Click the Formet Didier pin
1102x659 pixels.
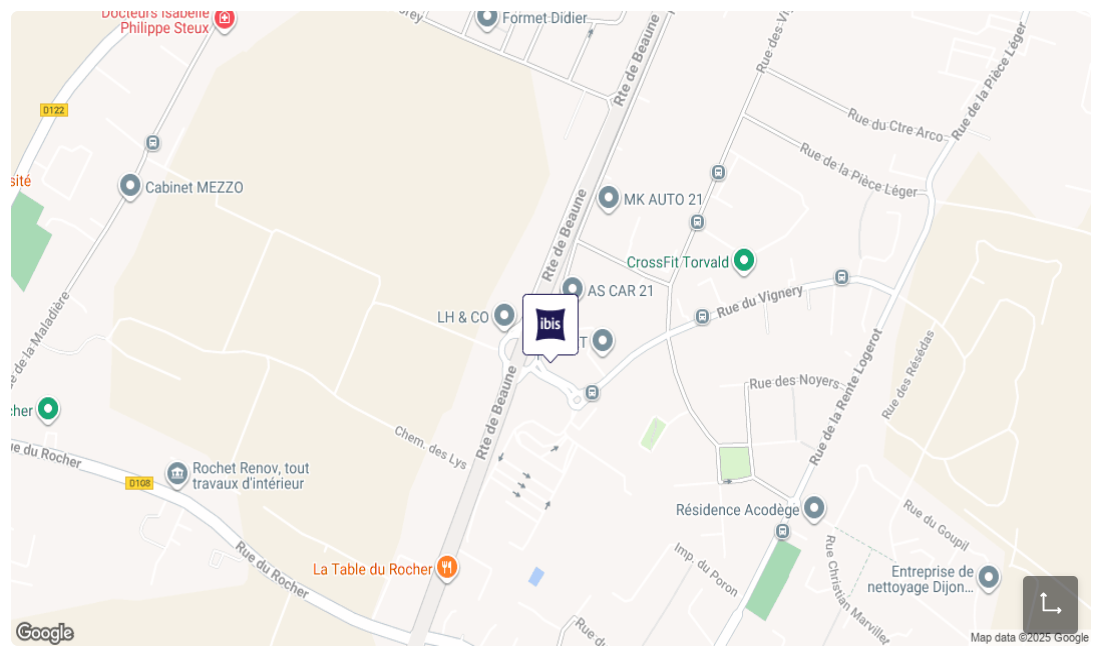tap(486, 18)
